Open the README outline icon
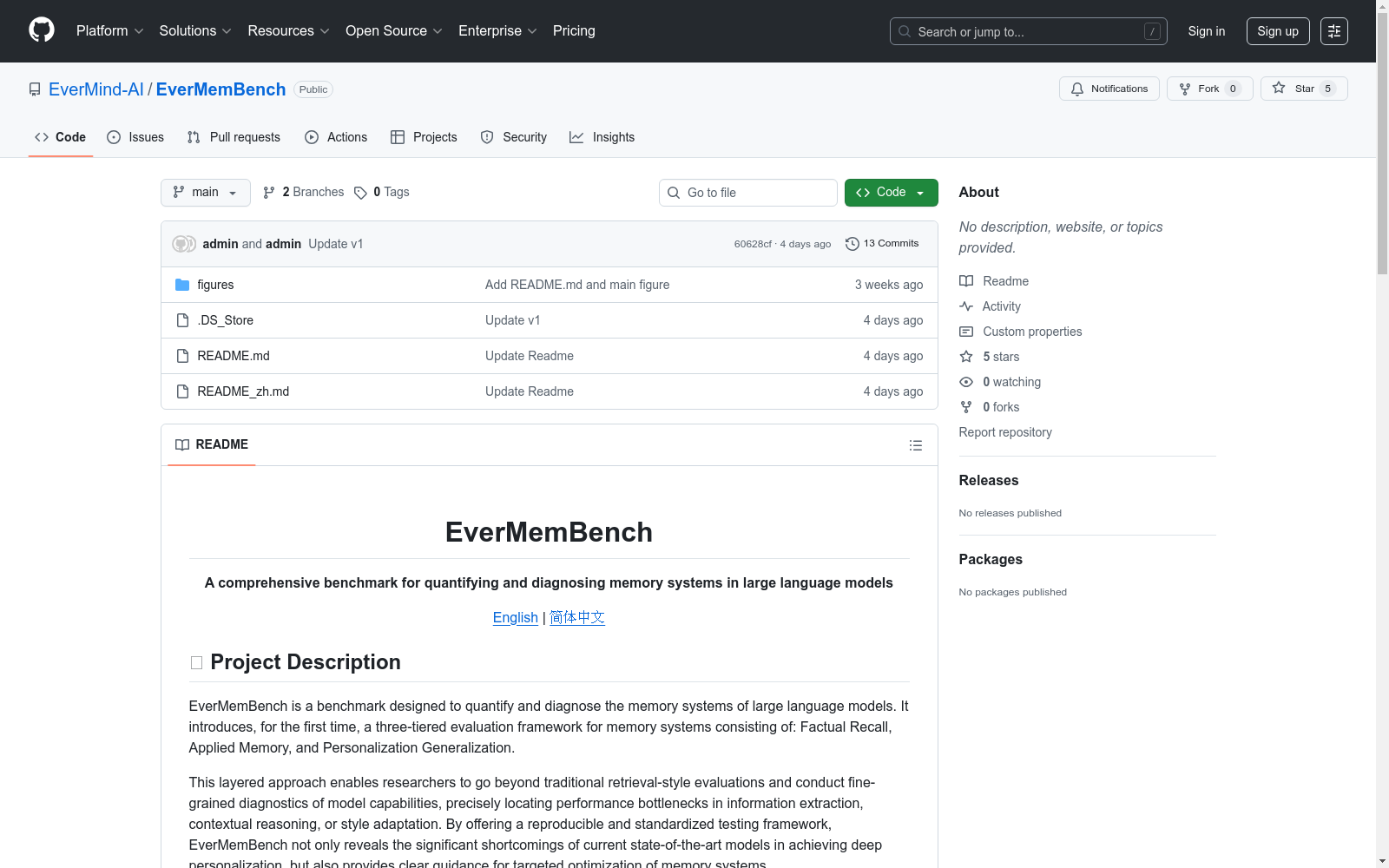The image size is (1389, 868). (916, 445)
